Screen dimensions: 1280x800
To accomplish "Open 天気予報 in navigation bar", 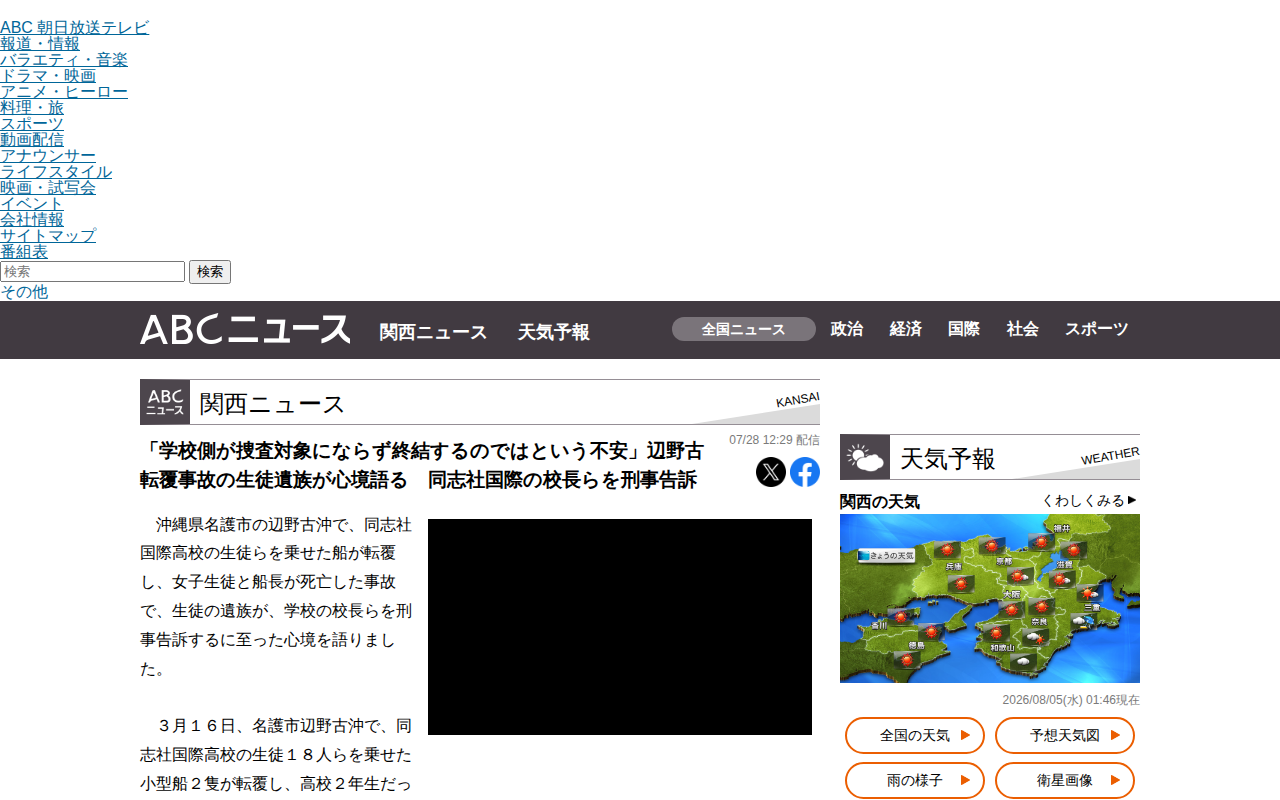I will tap(554, 332).
